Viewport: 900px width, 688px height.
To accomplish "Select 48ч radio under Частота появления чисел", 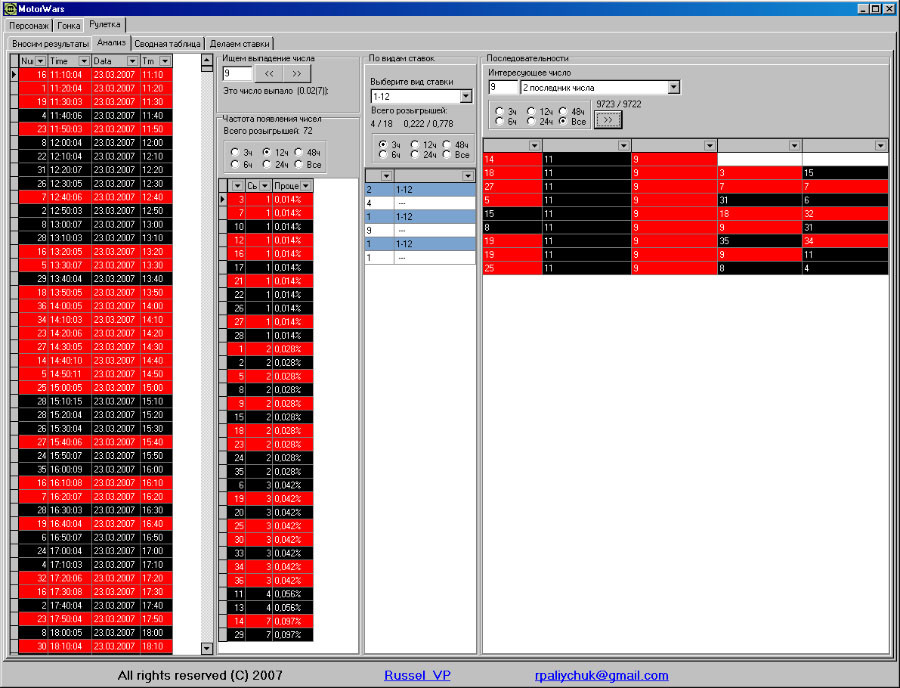I will point(298,153).
